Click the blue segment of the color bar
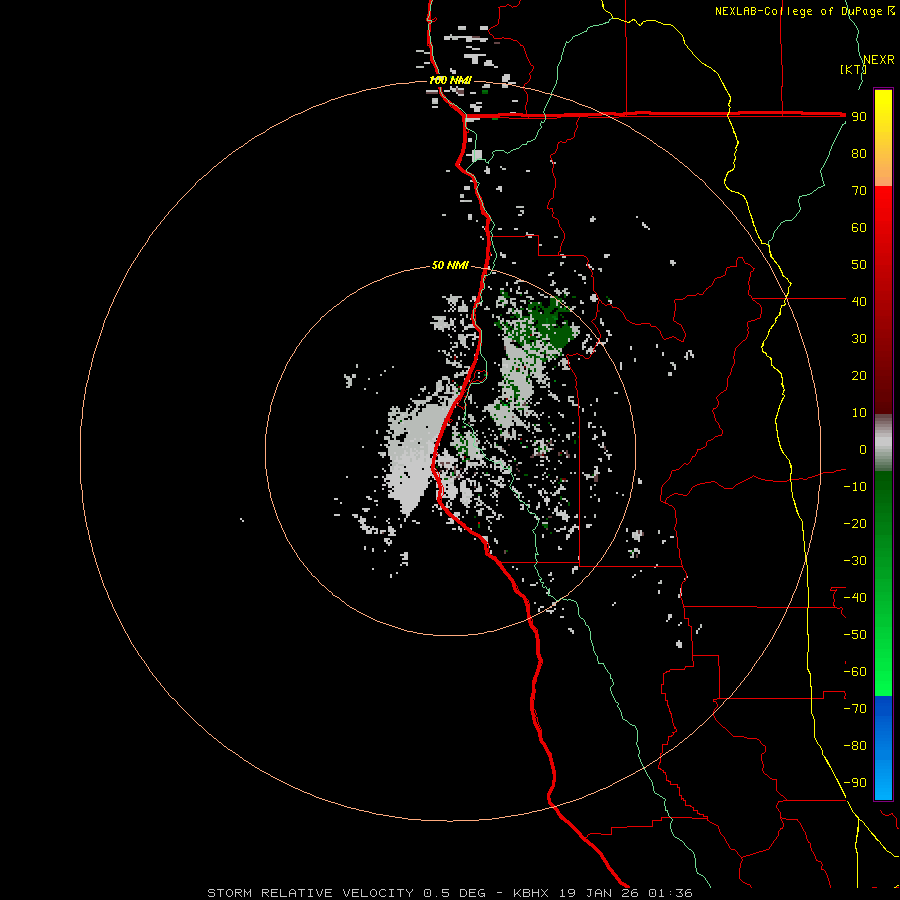 (883, 748)
